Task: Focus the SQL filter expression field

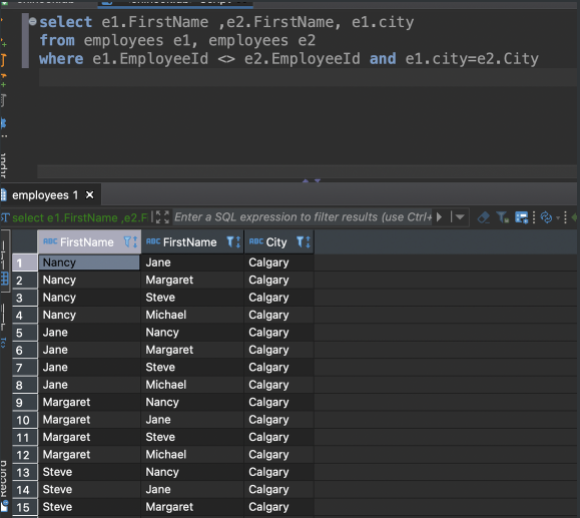Action: 303,217
